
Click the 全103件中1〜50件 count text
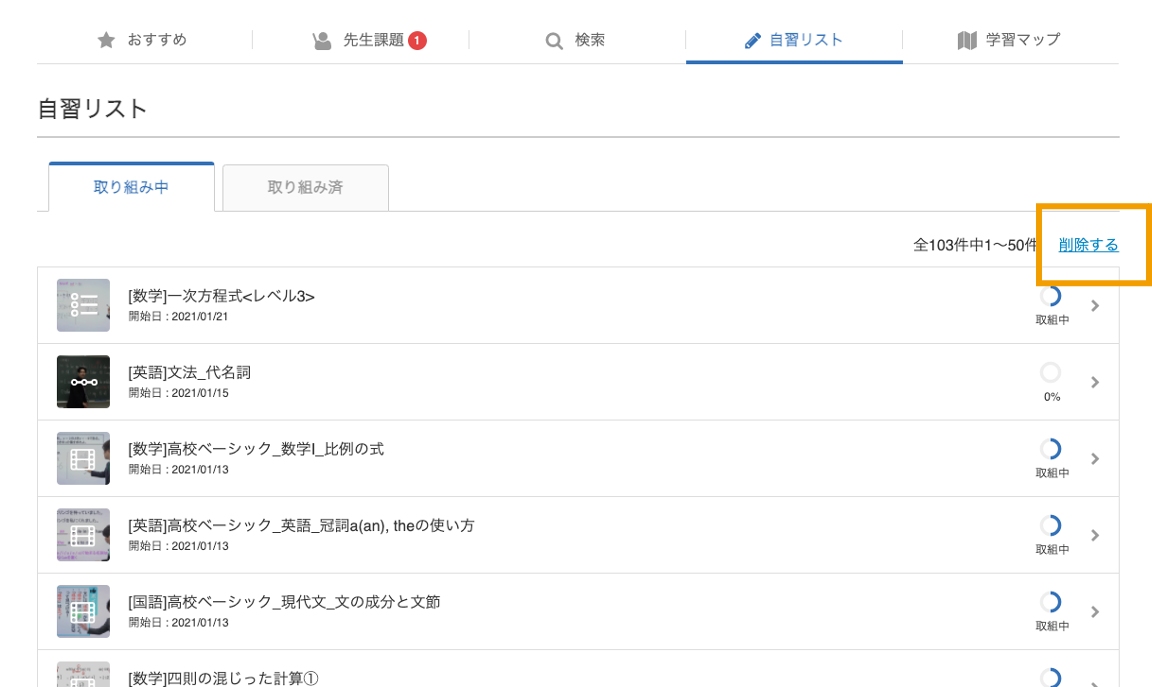(975, 245)
